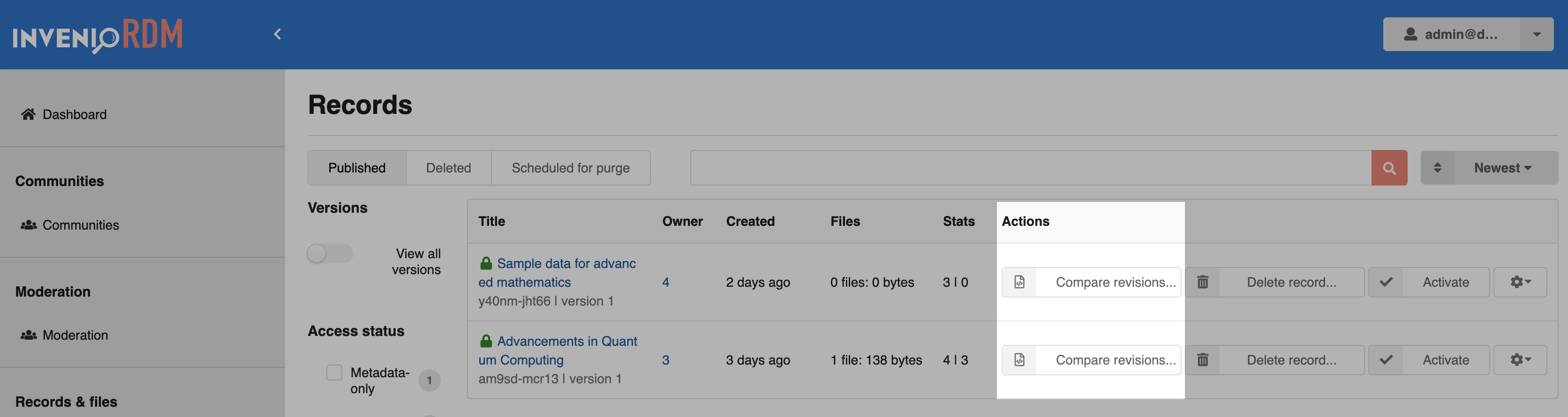Screen dimensions: 1568x417
Task: Click the sort direction arrows icon
Action: click(1437, 168)
